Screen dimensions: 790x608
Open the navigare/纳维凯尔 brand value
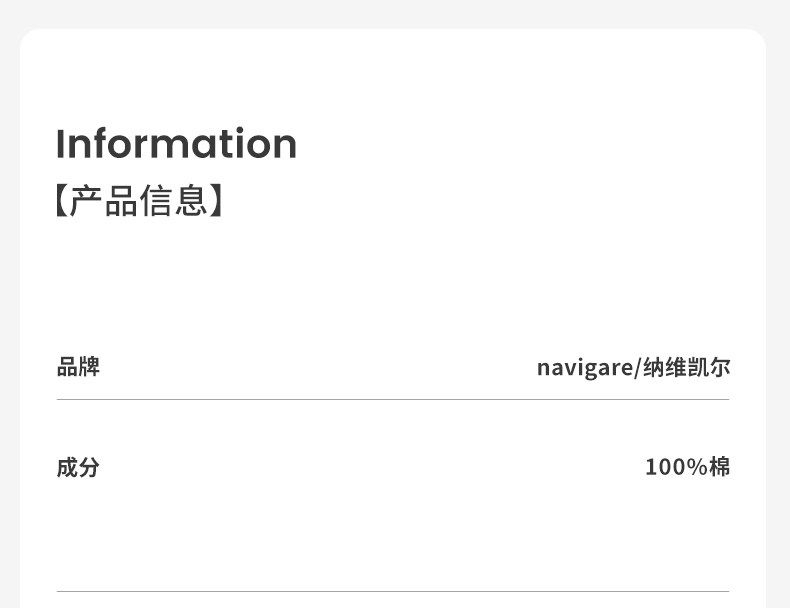[x=633, y=367]
